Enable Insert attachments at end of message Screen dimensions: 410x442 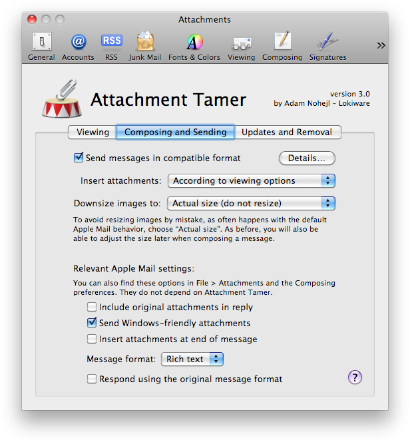(x=92, y=339)
